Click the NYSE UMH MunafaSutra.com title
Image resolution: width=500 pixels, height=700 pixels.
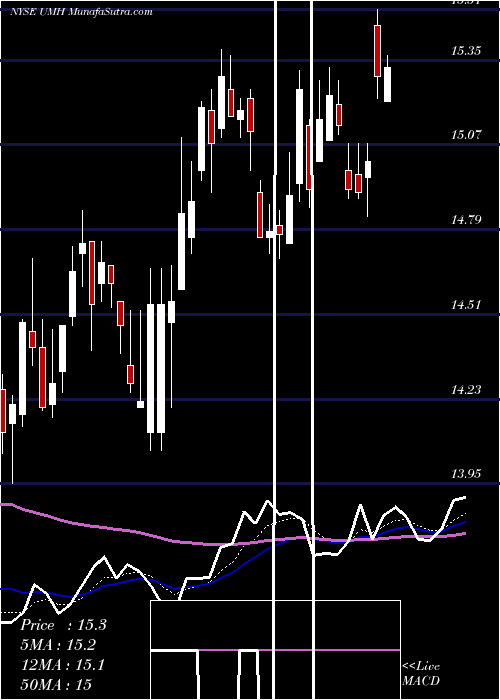coord(81,12)
